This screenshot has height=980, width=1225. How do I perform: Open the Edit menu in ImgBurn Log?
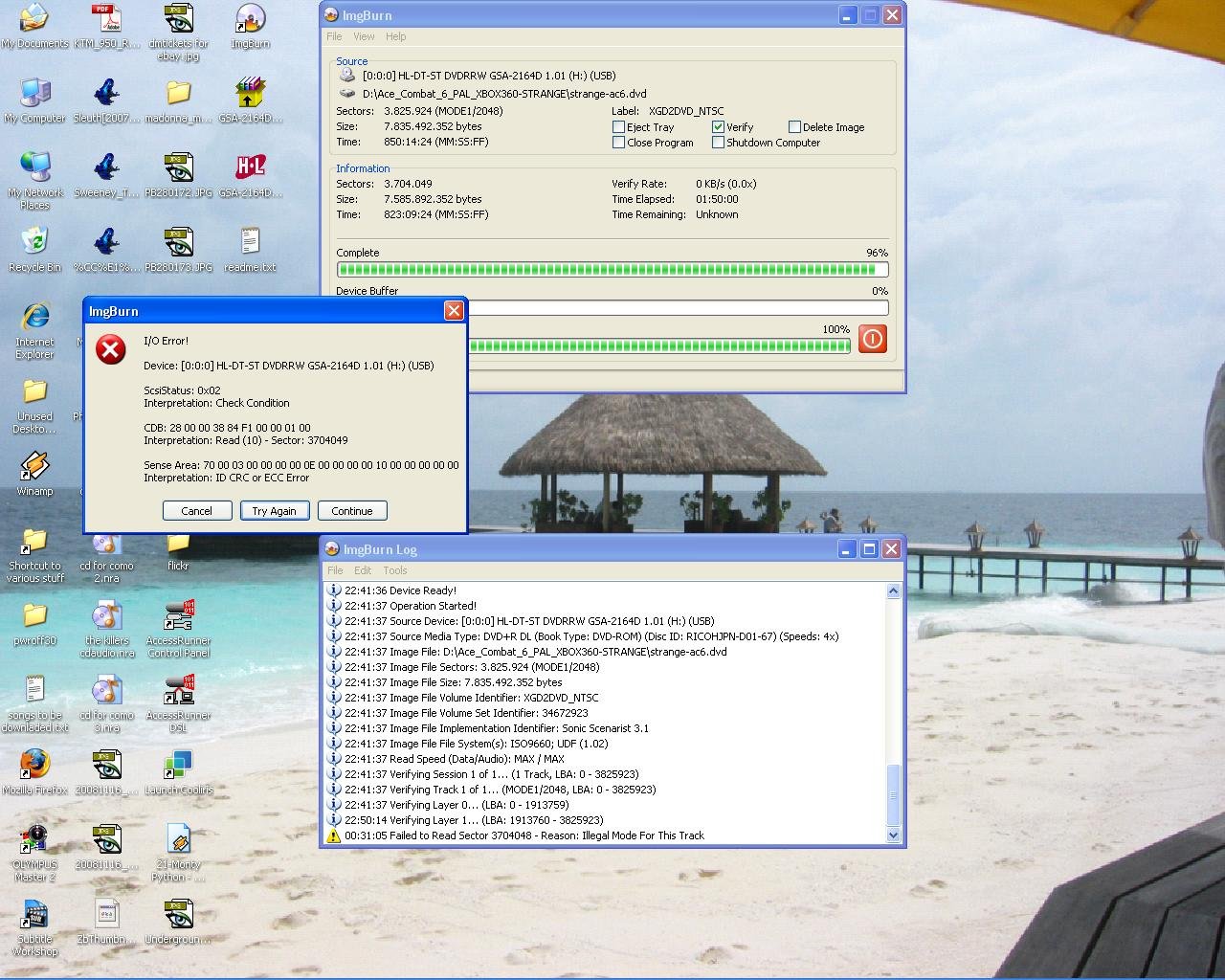pos(363,569)
